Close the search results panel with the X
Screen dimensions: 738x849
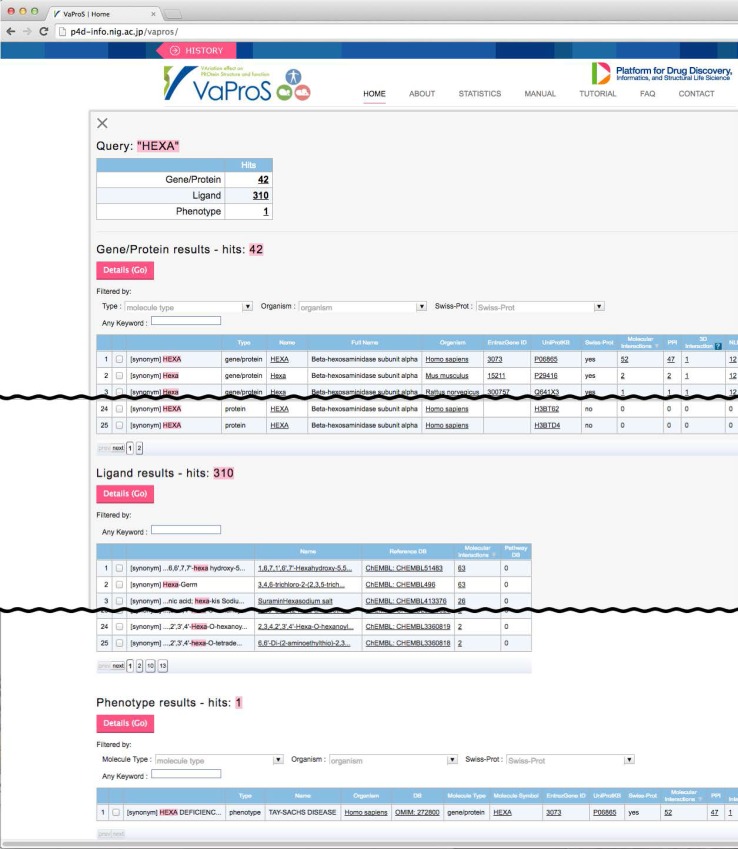click(102, 123)
